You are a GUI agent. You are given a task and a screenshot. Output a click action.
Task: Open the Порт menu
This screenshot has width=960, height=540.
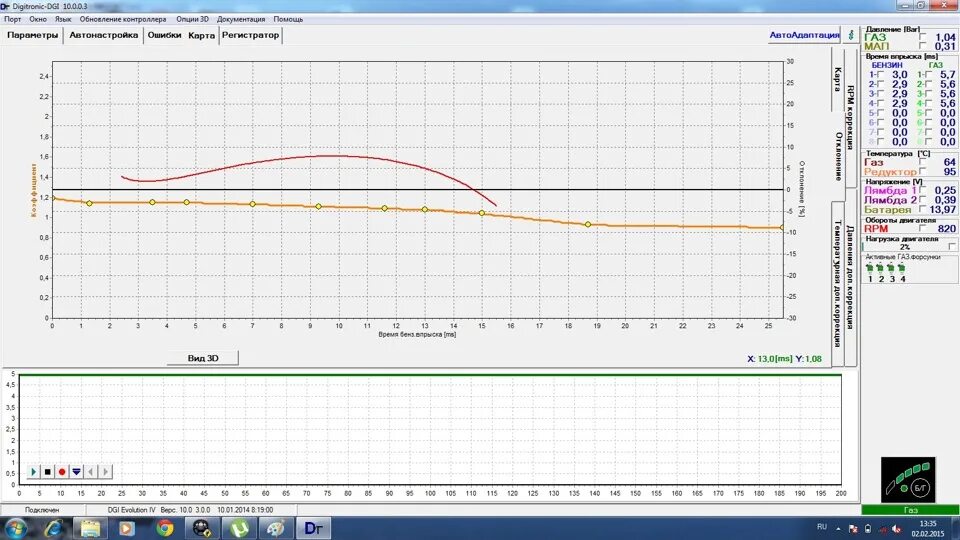[x=13, y=19]
